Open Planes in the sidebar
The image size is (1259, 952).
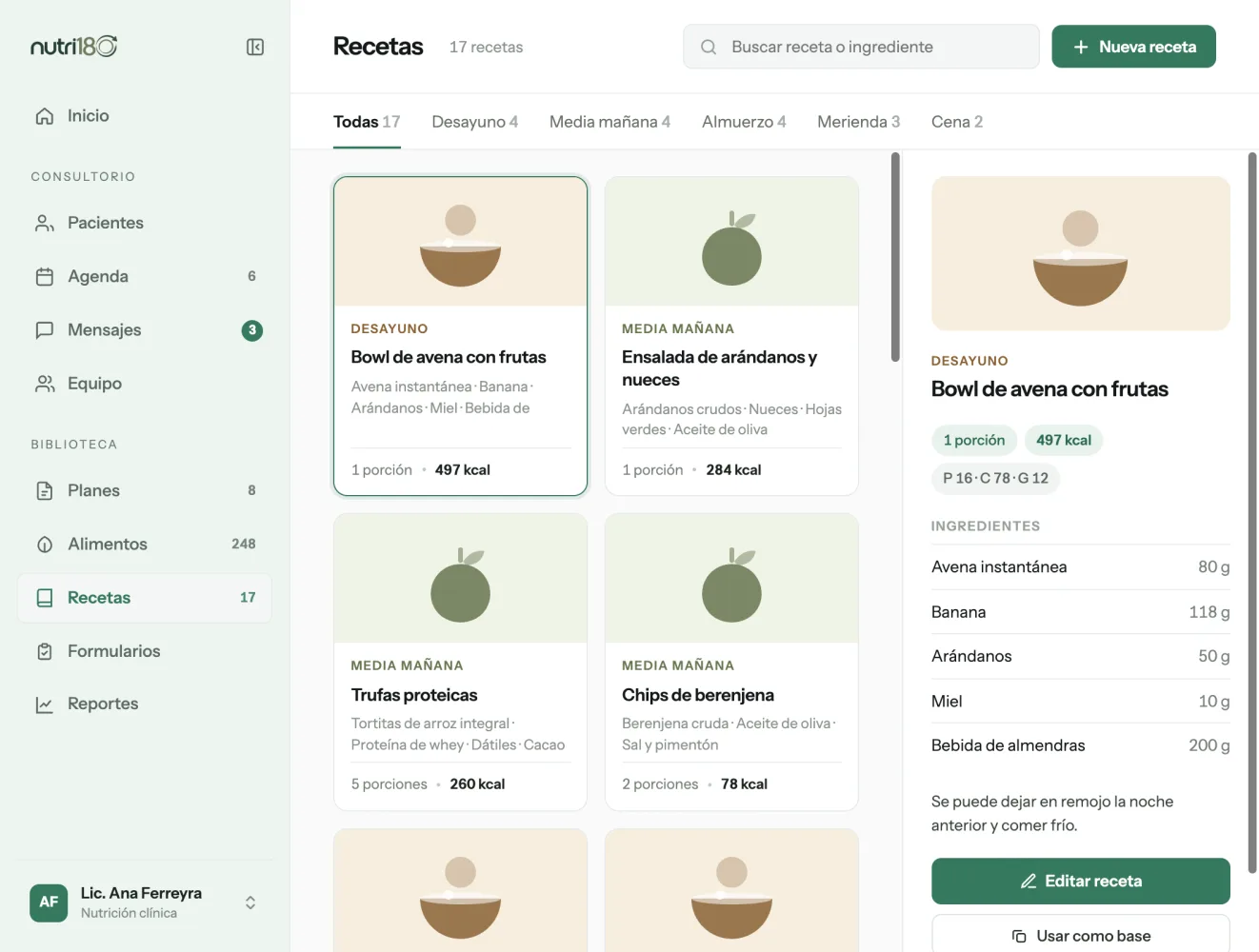145,490
